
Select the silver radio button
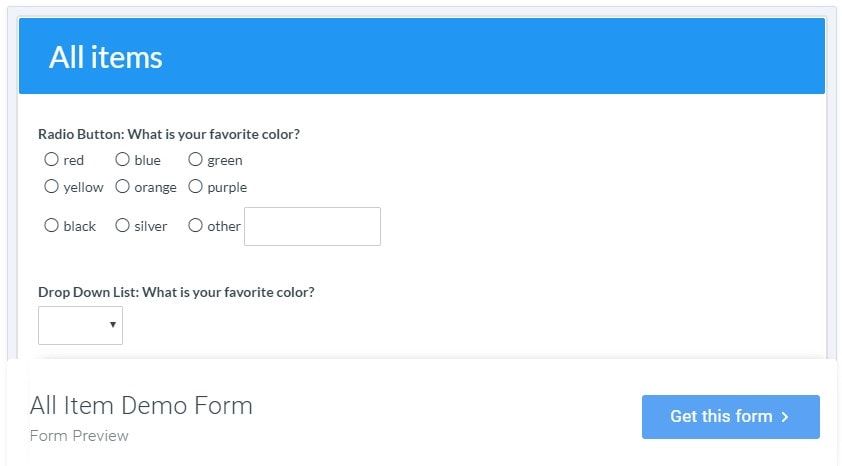pyautogui.click(x=122, y=225)
